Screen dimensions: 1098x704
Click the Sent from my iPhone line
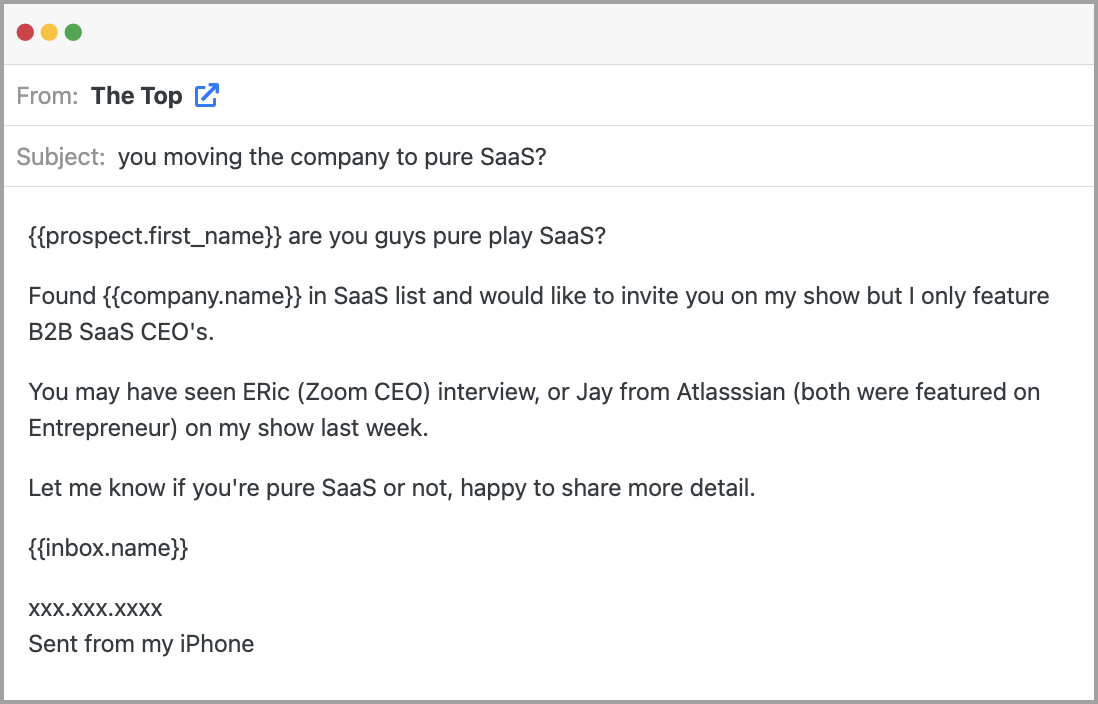(x=141, y=643)
